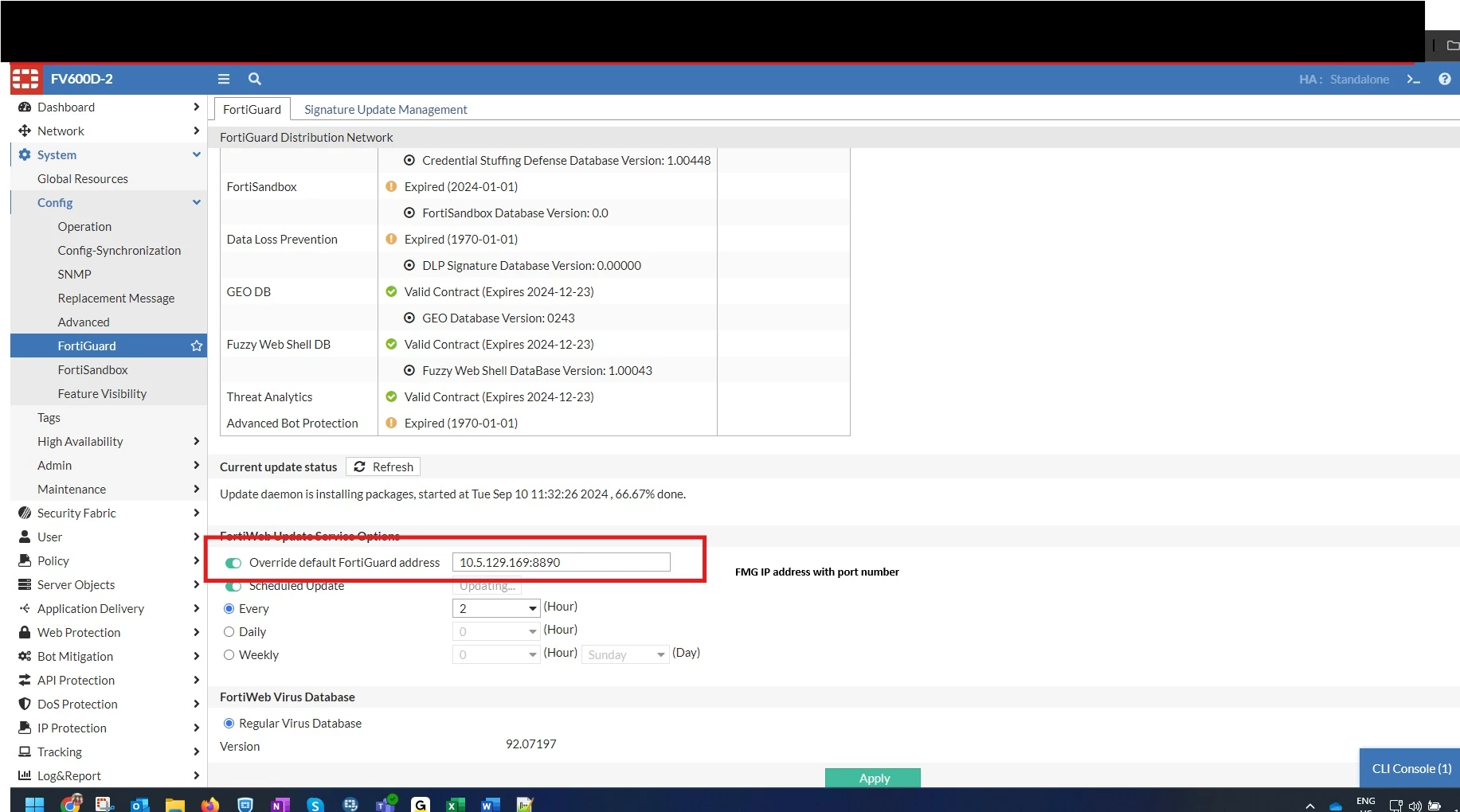This screenshot has width=1460, height=812.
Task: Open Outlook from the taskbar
Action: coord(139,804)
